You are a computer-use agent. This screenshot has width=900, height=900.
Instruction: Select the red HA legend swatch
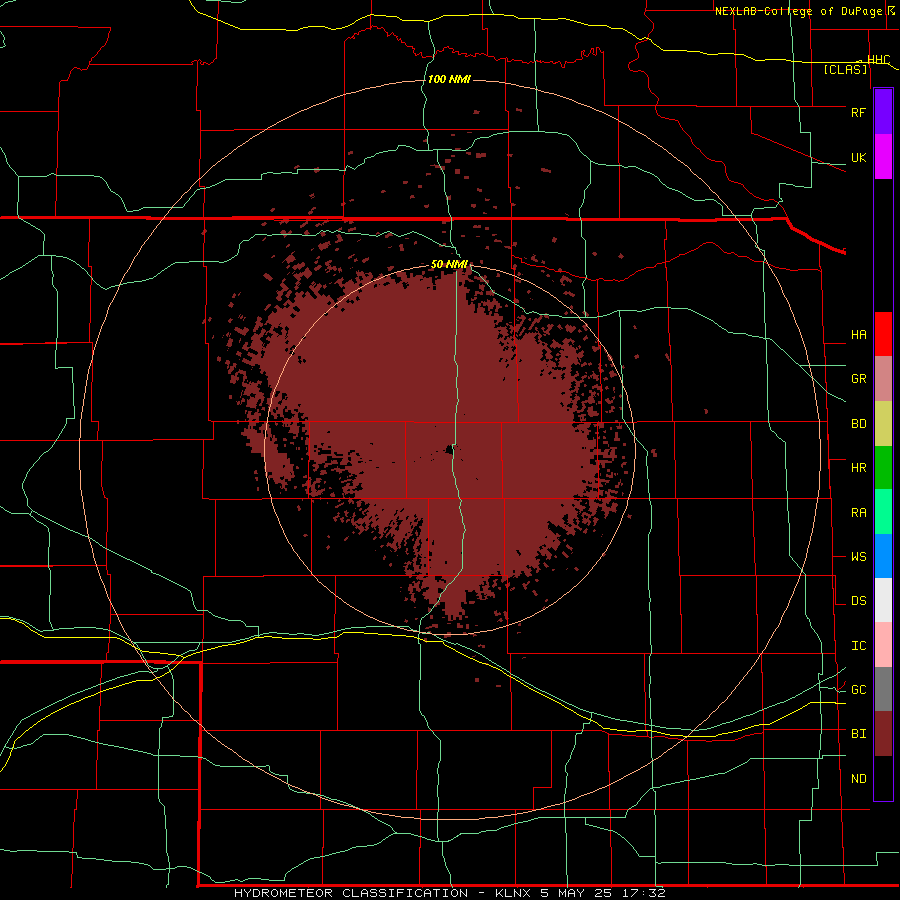[883, 334]
